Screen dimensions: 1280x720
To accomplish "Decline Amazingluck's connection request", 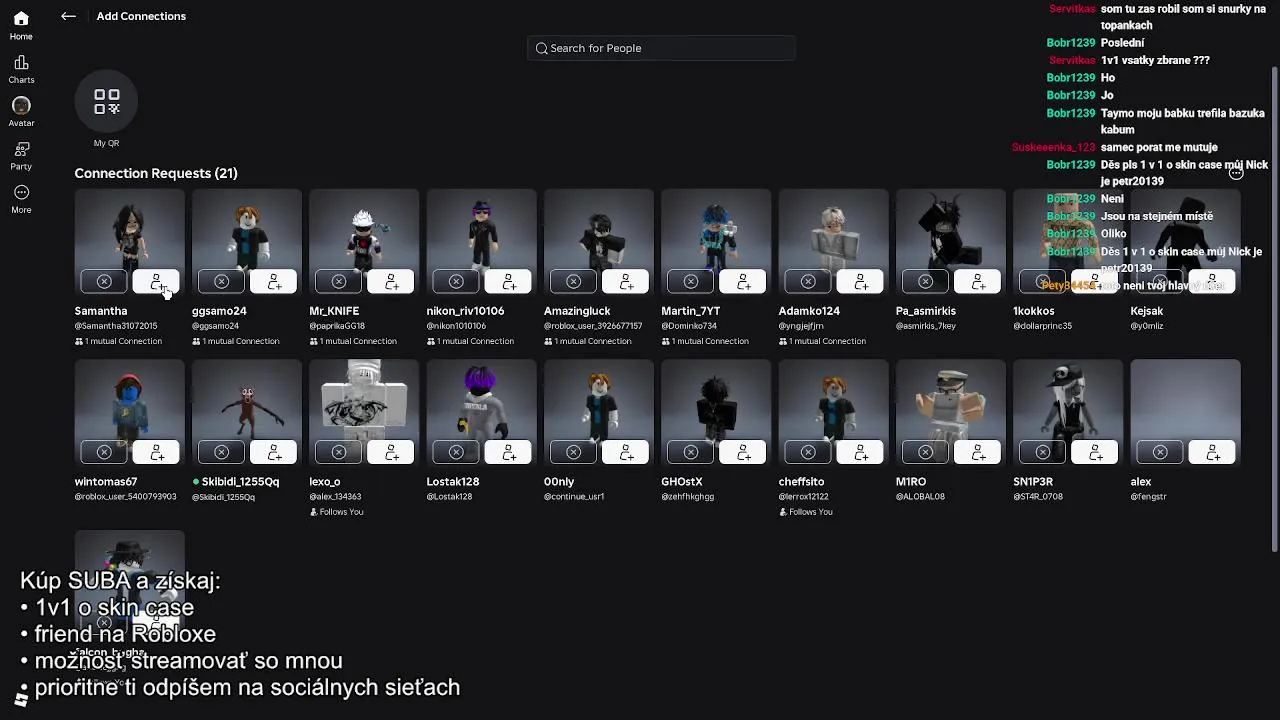I will point(573,282).
